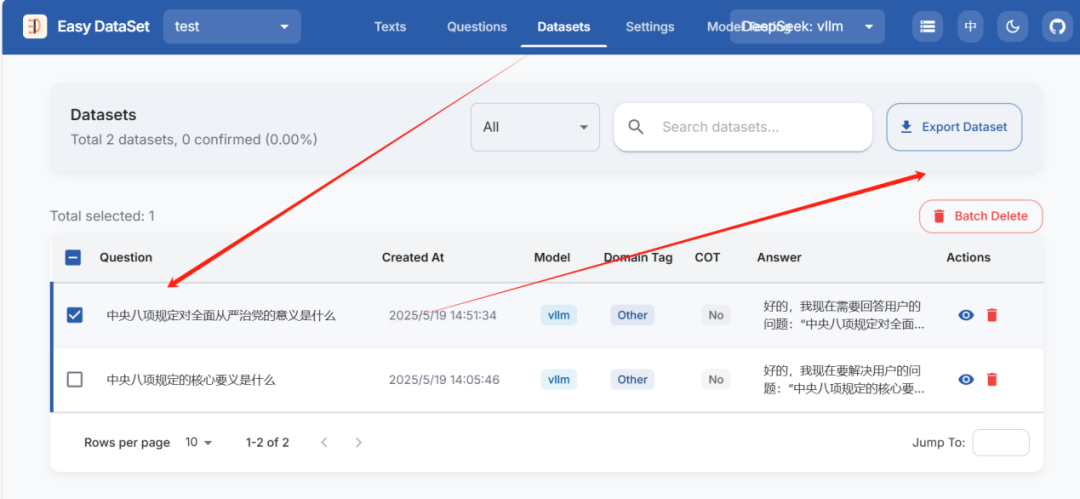
Task: Select the Datasets tab
Action: pos(563,27)
